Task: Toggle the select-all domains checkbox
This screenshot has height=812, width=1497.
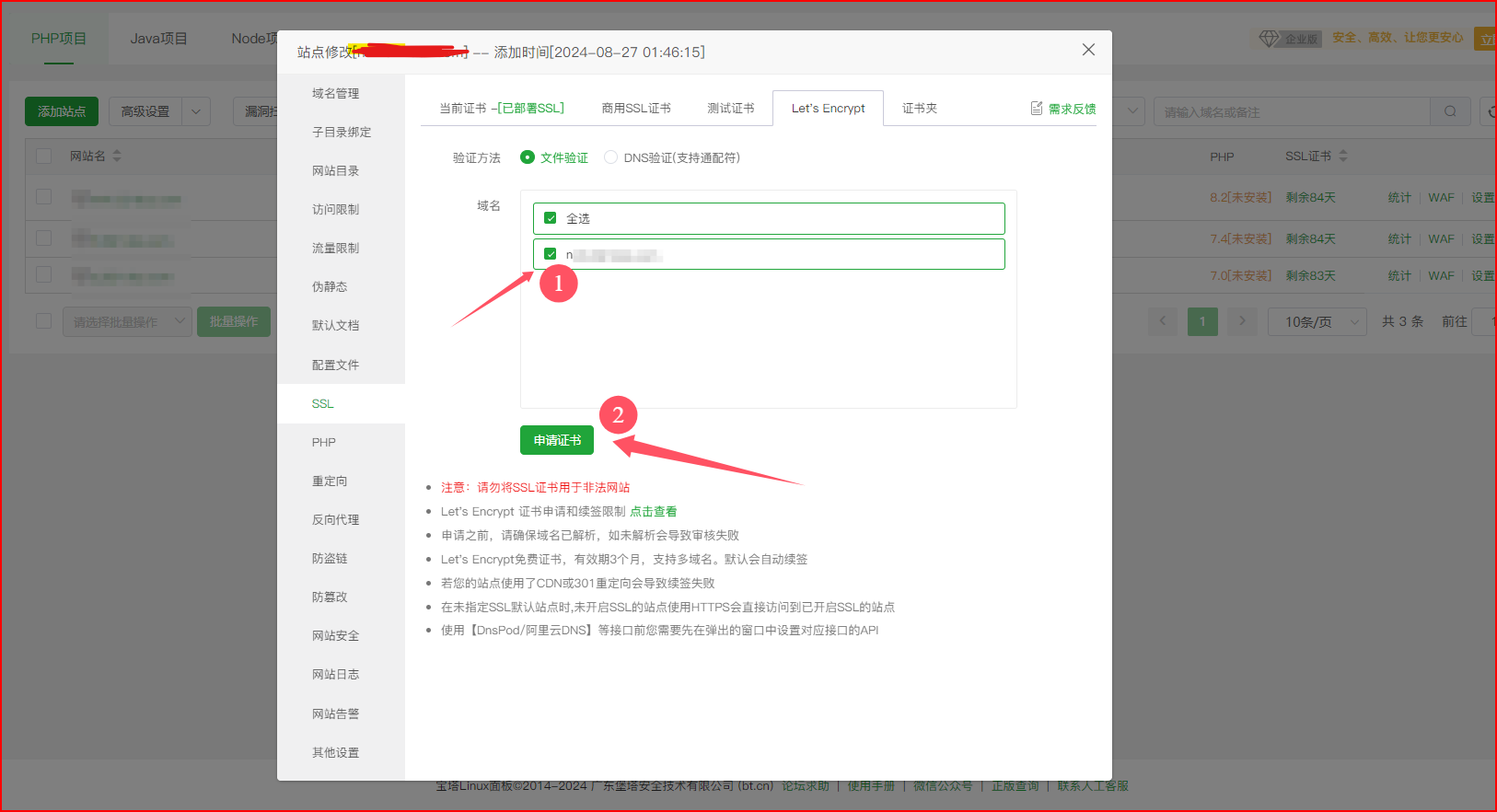Action: [551, 218]
